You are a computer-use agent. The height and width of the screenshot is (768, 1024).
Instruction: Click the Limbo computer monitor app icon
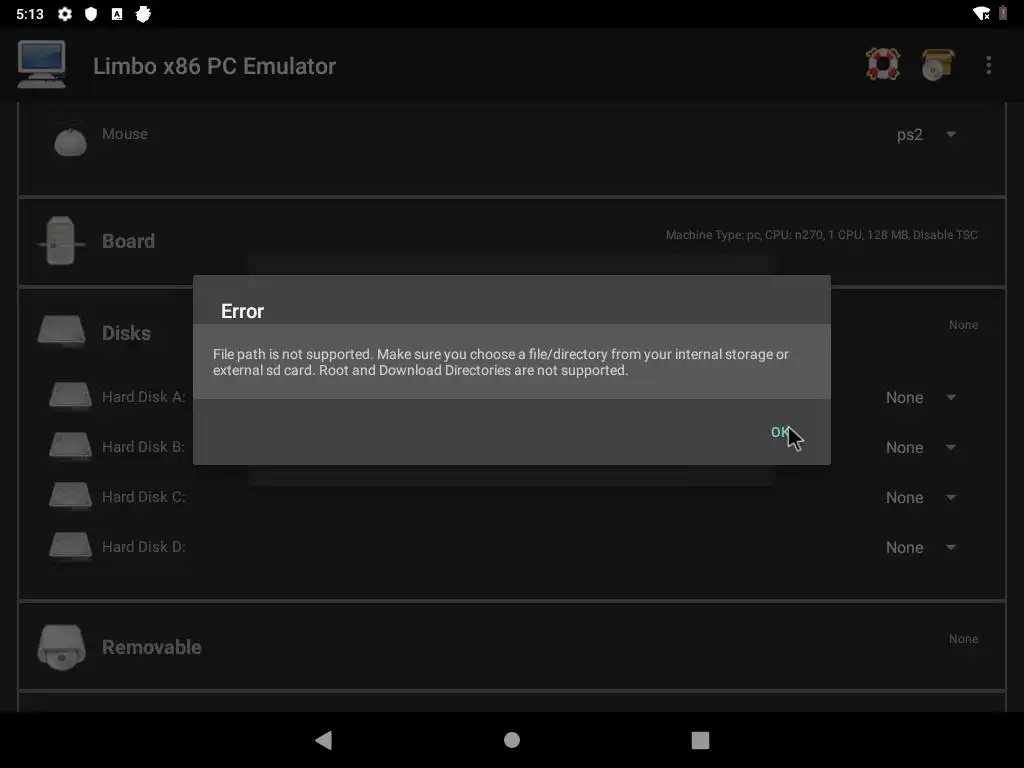tap(42, 64)
